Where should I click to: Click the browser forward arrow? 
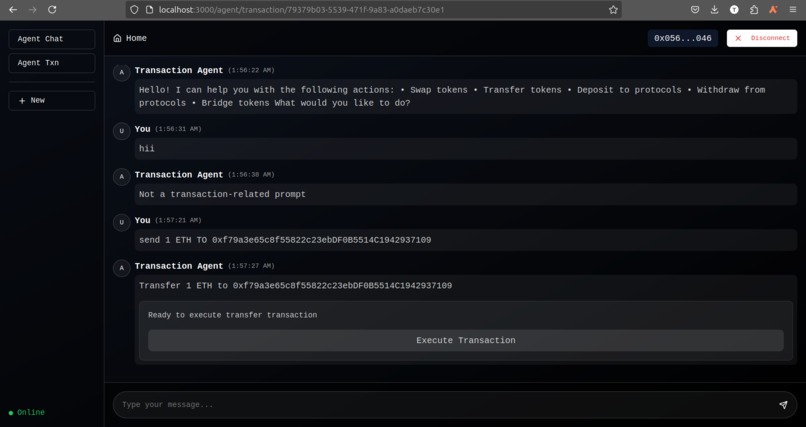32,10
